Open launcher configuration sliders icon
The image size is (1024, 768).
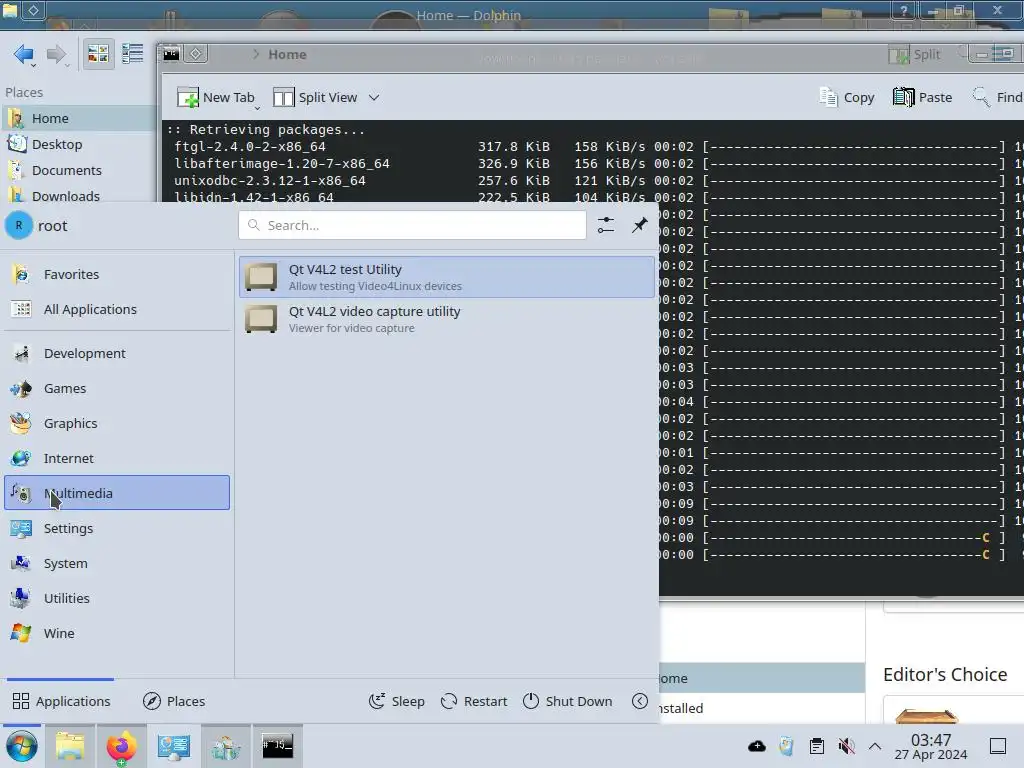point(605,225)
